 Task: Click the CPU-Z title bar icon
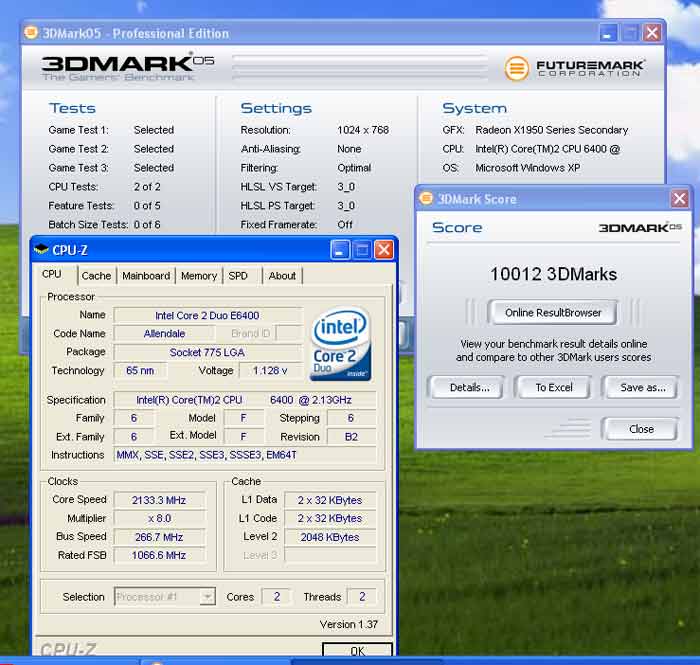42,249
